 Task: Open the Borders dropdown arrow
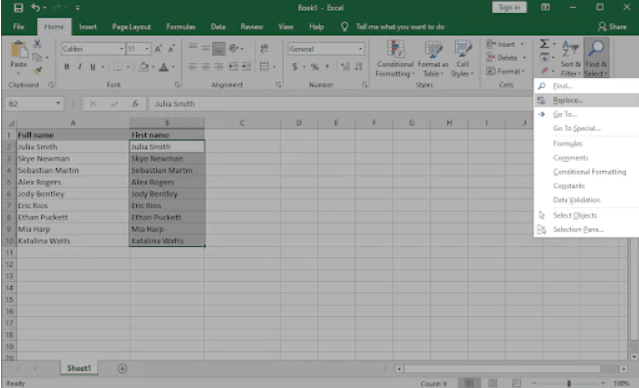128,67
